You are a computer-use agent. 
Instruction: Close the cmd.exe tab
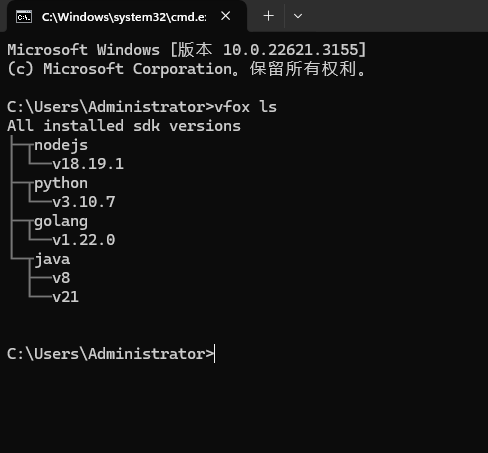226,16
